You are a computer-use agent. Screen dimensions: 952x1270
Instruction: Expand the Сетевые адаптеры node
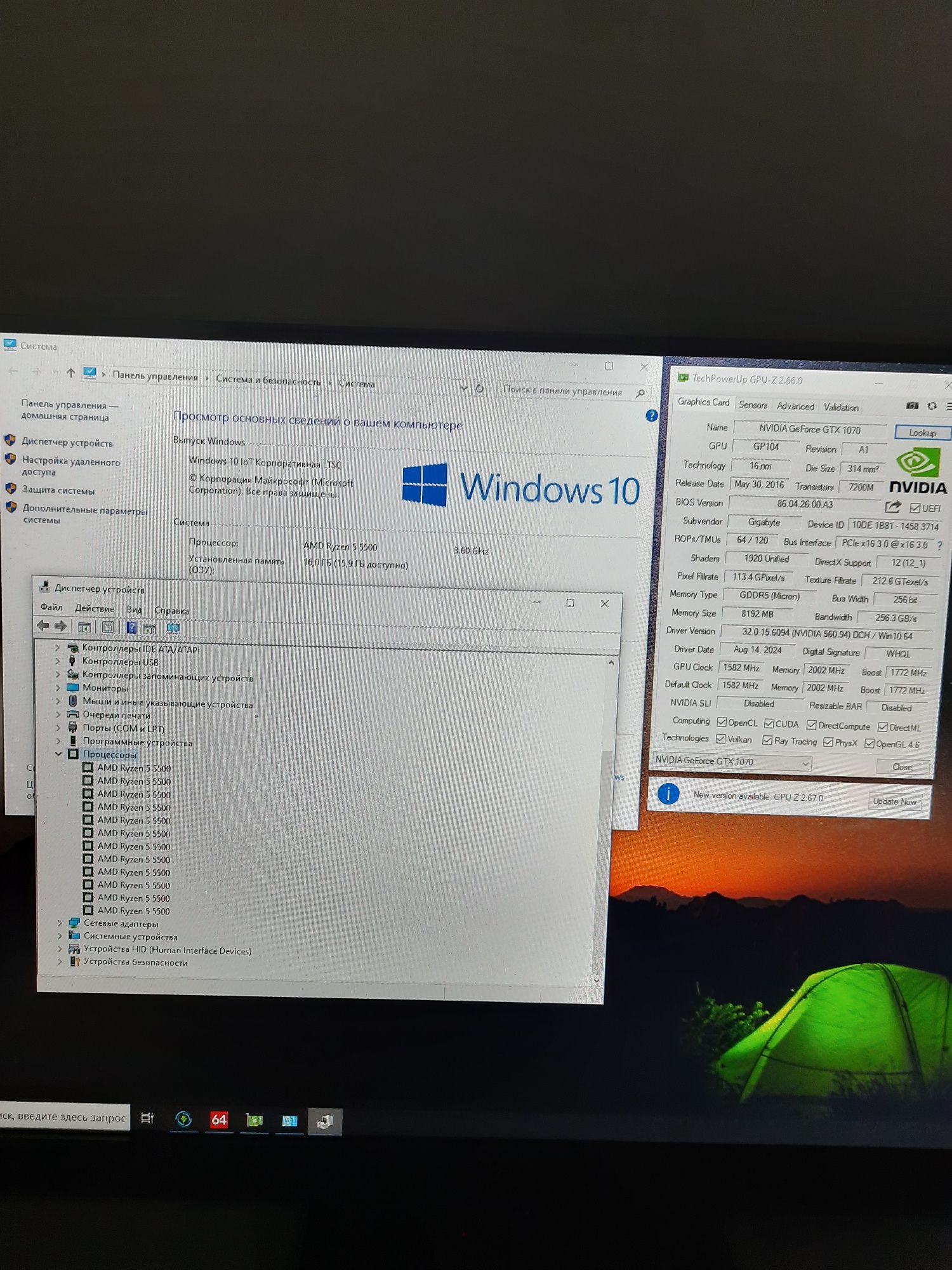[60, 923]
